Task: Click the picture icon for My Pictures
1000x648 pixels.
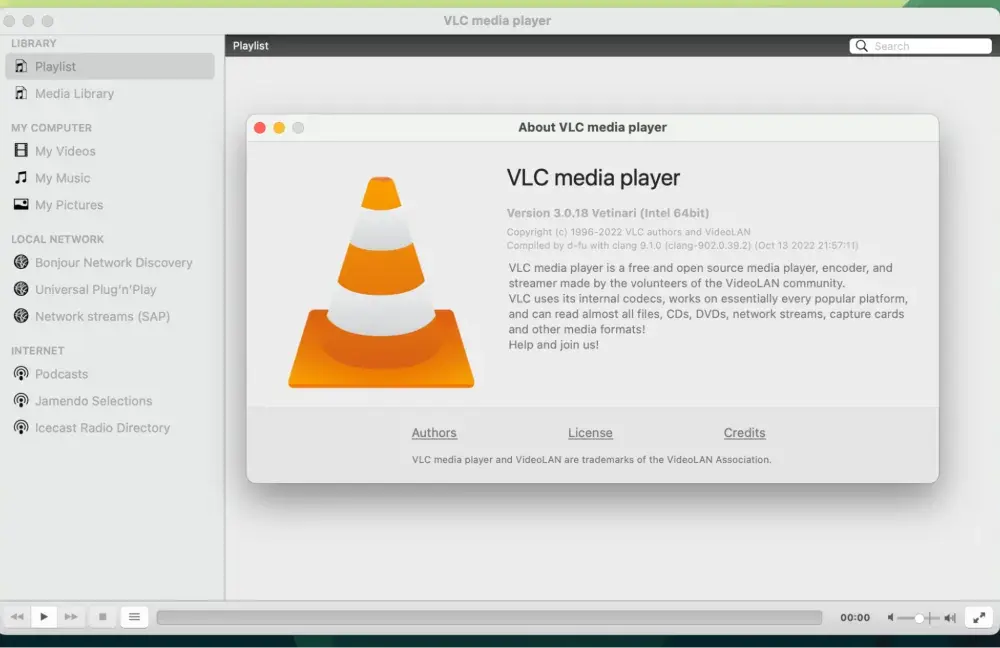Action: pyautogui.click(x=21, y=204)
